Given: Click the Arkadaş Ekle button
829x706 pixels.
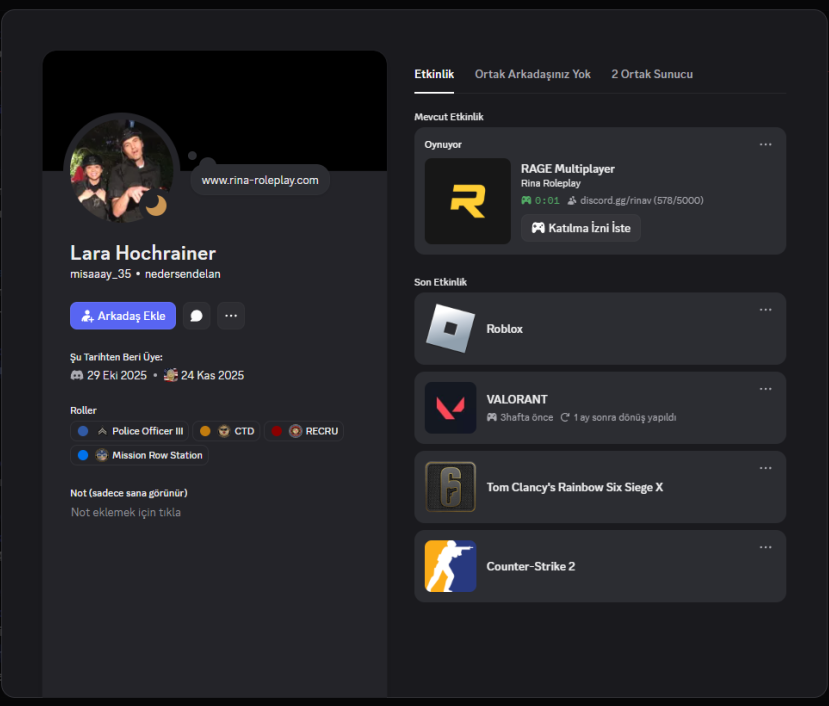Looking at the screenshot, I should (123, 316).
